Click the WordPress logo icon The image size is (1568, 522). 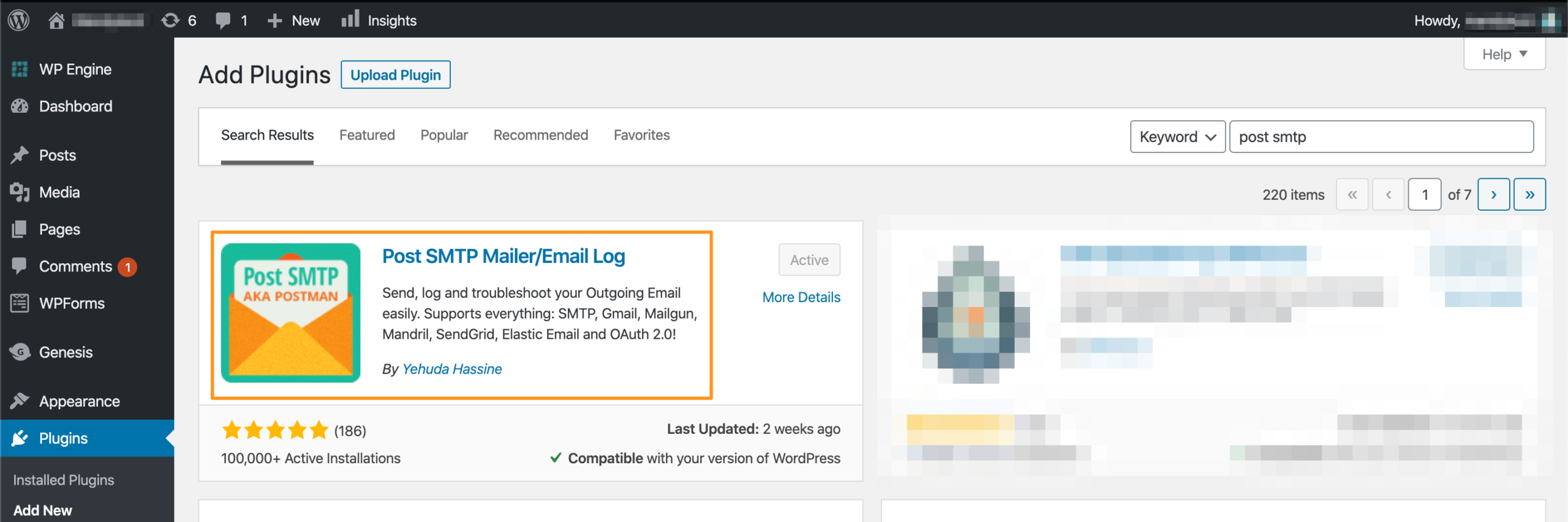coord(19,20)
